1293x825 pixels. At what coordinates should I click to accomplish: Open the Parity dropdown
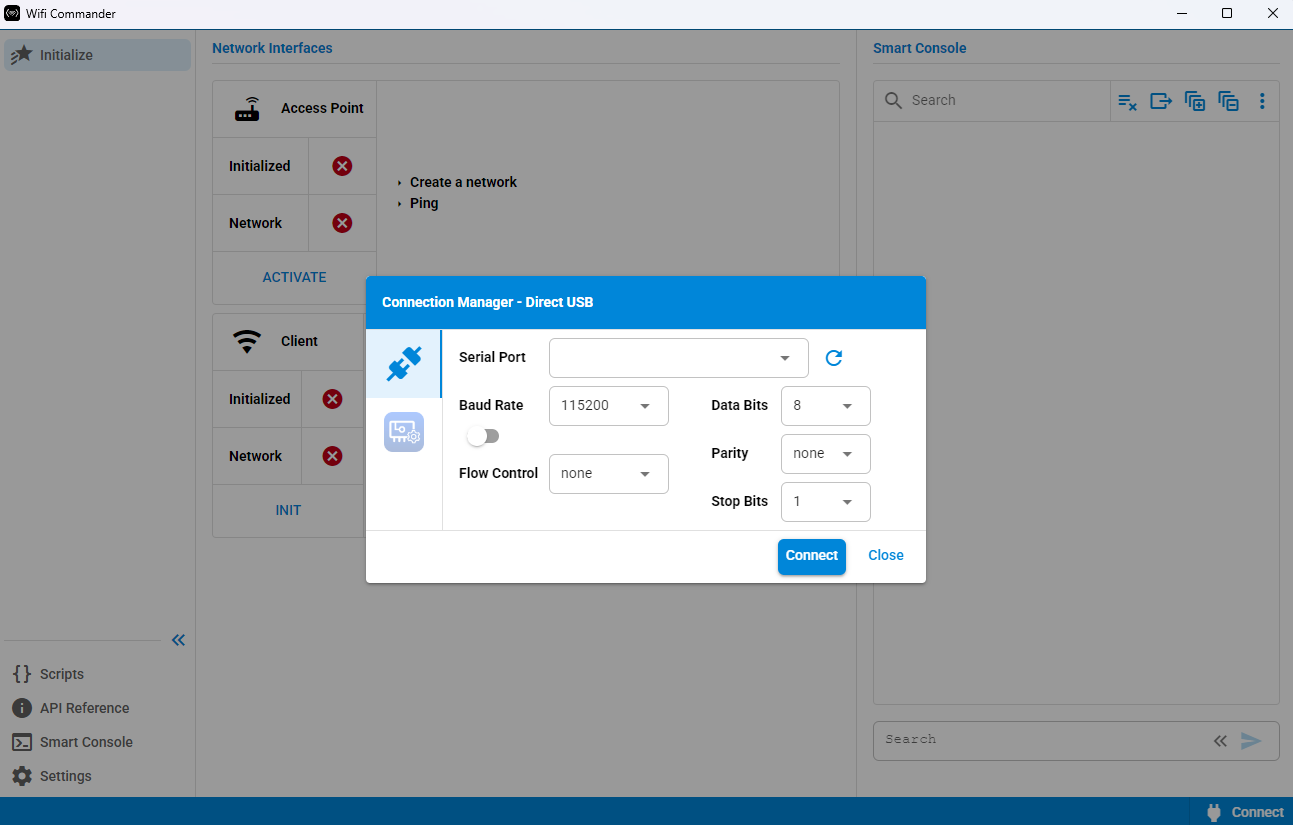[x=826, y=454]
